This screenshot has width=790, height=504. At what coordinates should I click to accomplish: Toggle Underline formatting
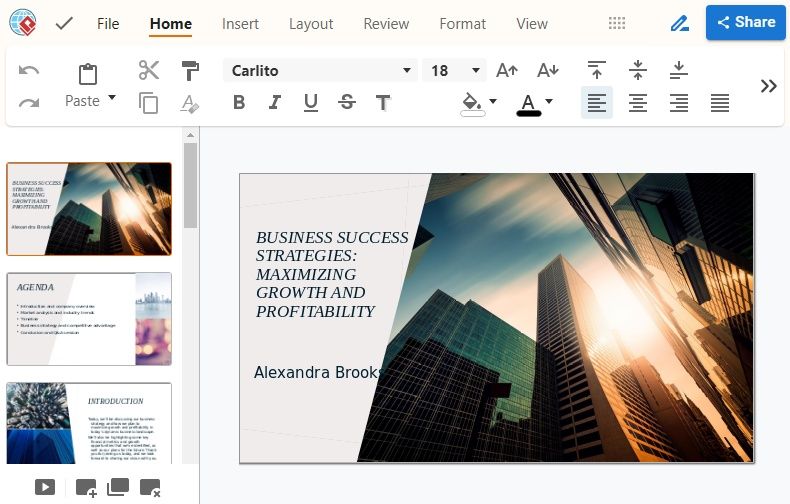tap(311, 103)
